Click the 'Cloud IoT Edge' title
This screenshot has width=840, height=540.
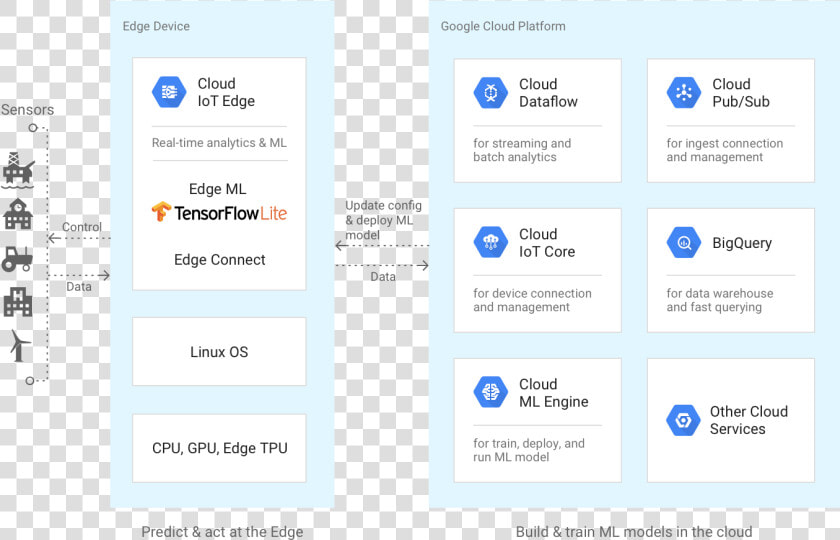(226, 92)
